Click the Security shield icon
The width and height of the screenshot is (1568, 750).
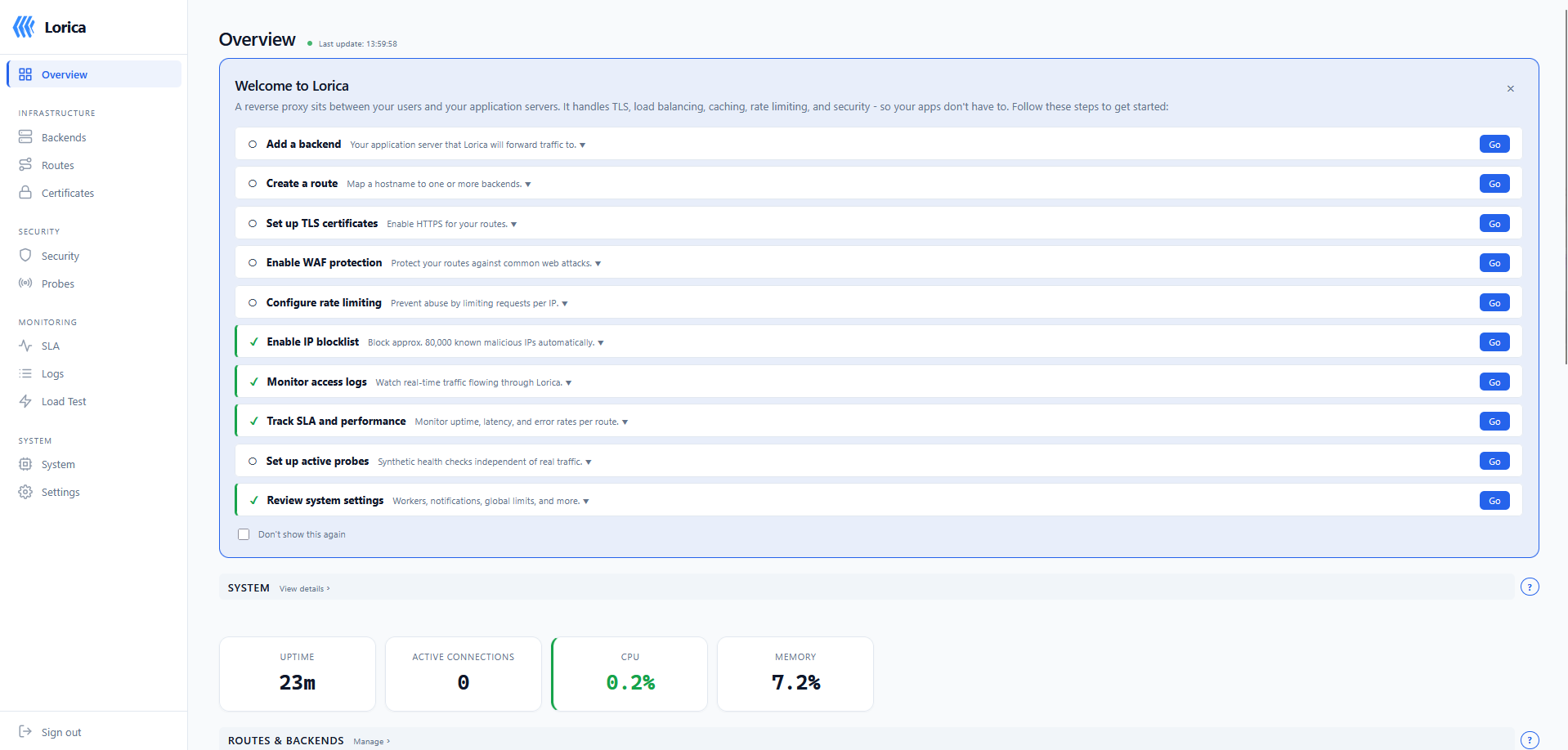tap(25, 256)
